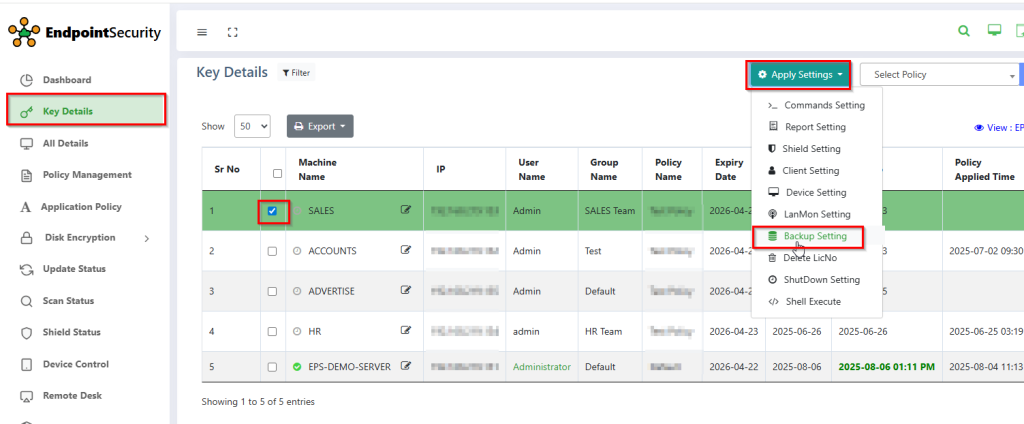
Task: Check the ACCOUNTS row checkbox
Action: click(272, 251)
